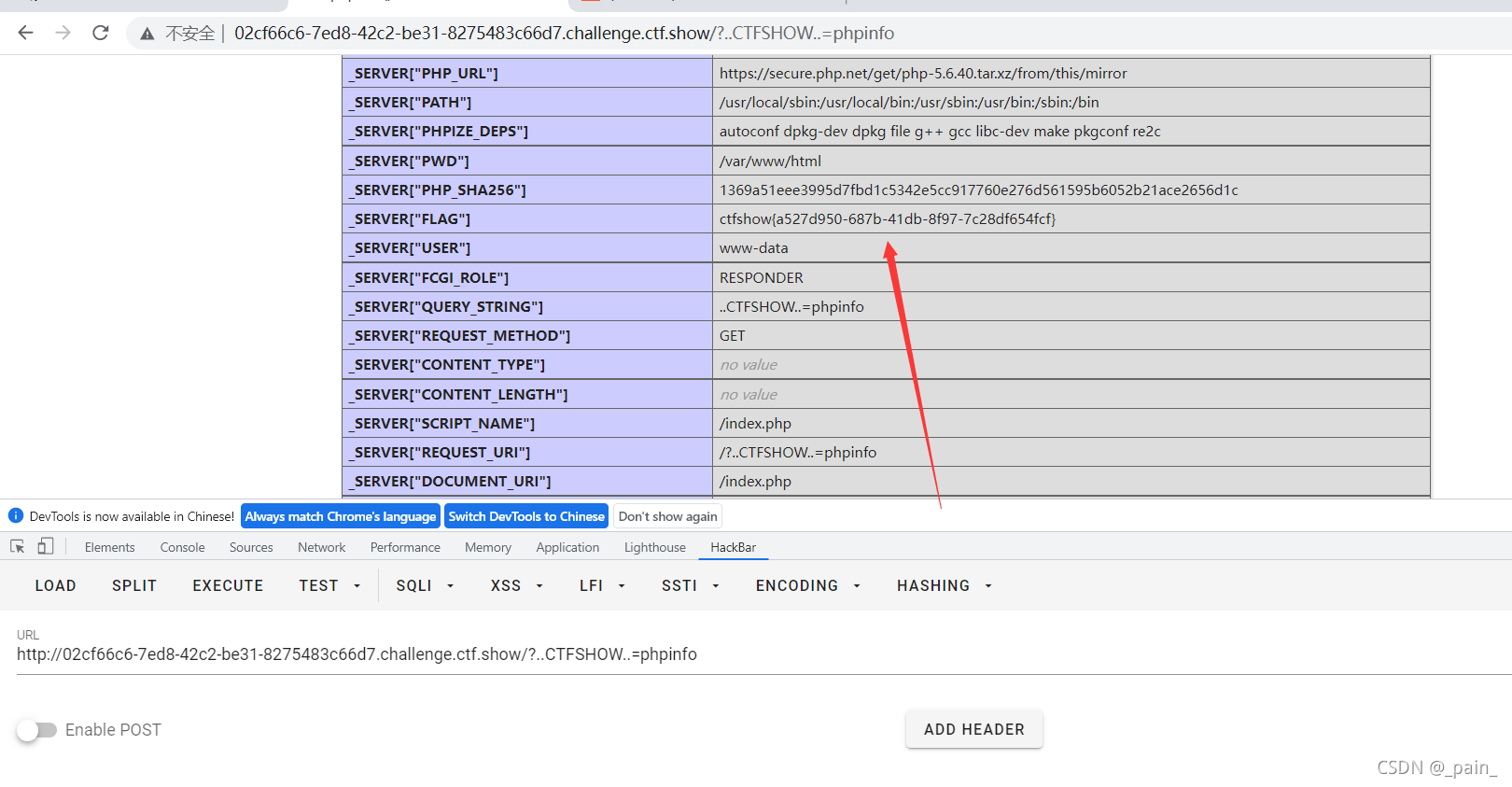Open the XSS dropdown menu

click(x=517, y=585)
